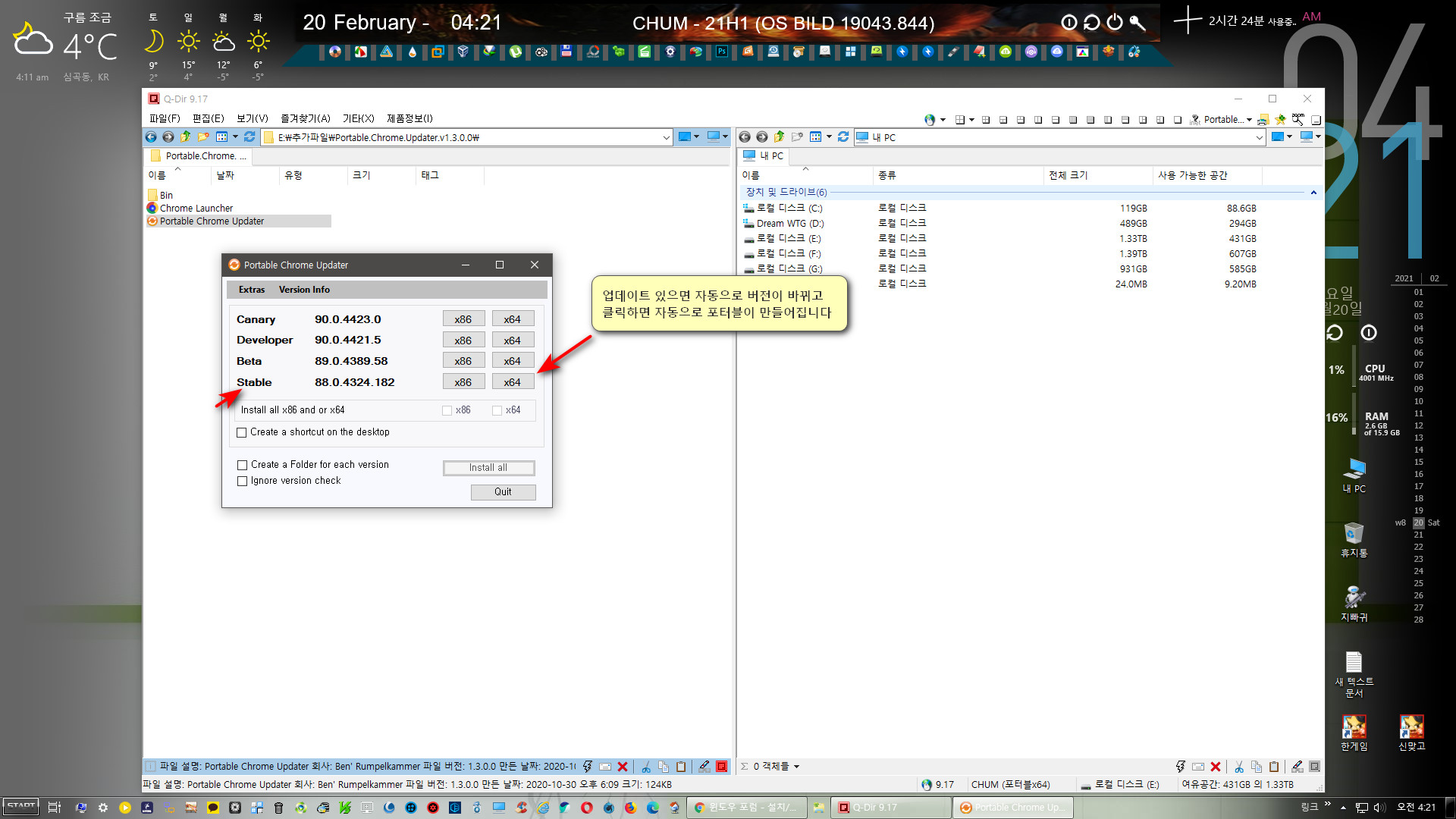Image resolution: width=1456 pixels, height=819 pixels.
Task: Open the Extras tab
Action: tap(252, 289)
